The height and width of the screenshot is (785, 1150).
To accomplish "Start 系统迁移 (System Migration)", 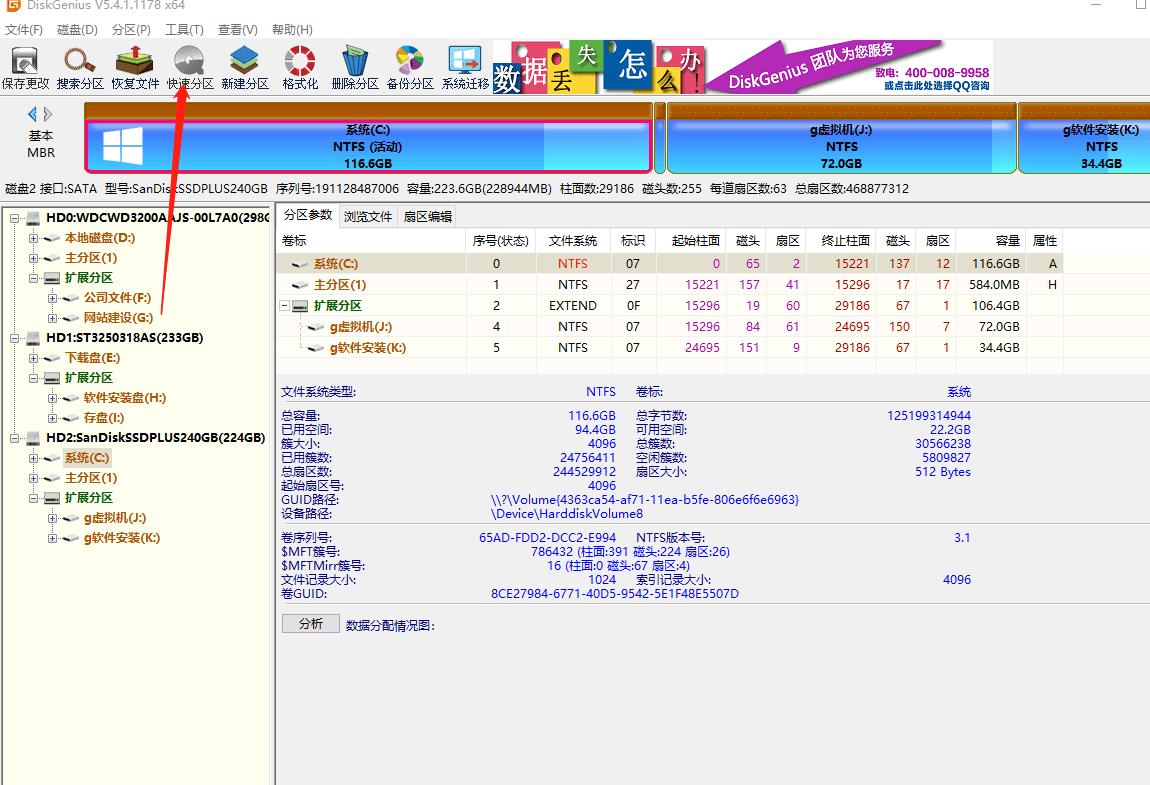I will [464, 67].
